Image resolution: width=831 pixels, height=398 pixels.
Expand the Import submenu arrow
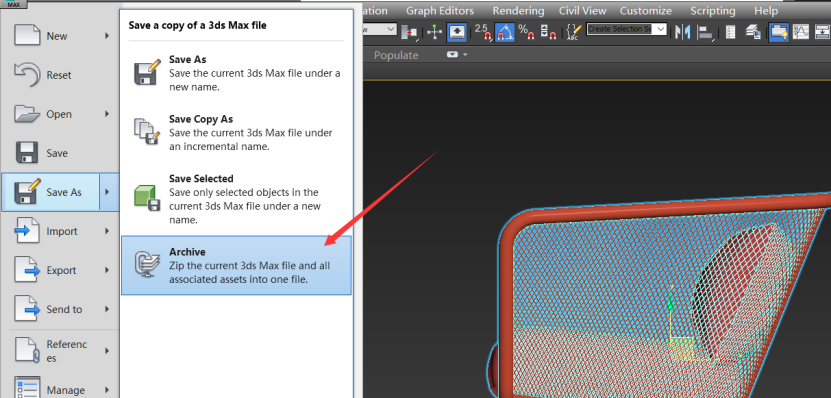[107, 231]
